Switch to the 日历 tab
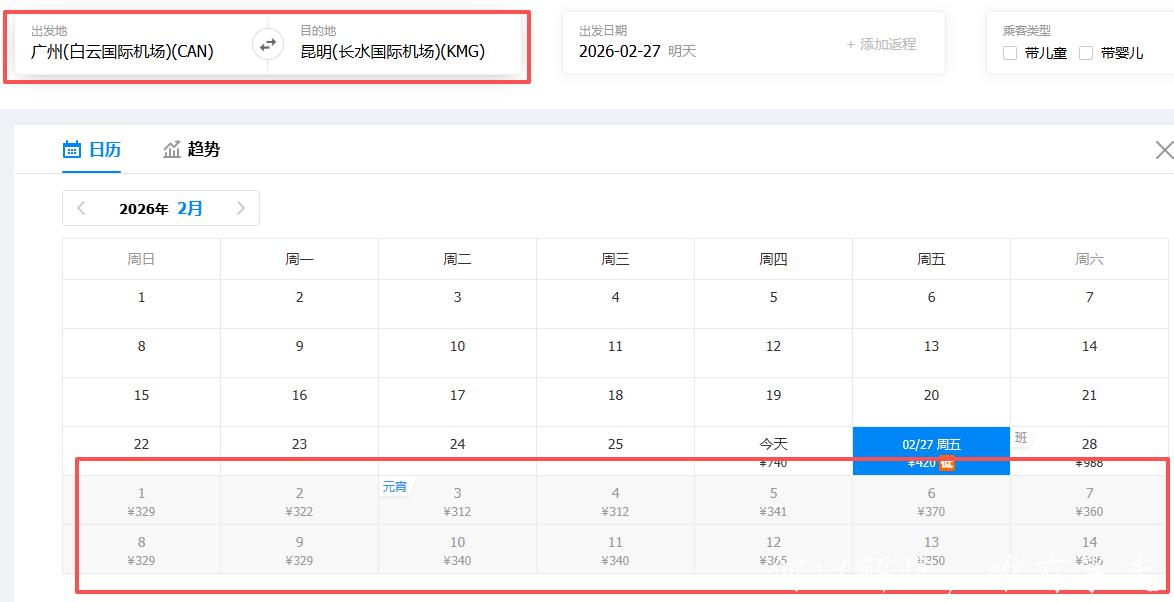 tap(105, 150)
